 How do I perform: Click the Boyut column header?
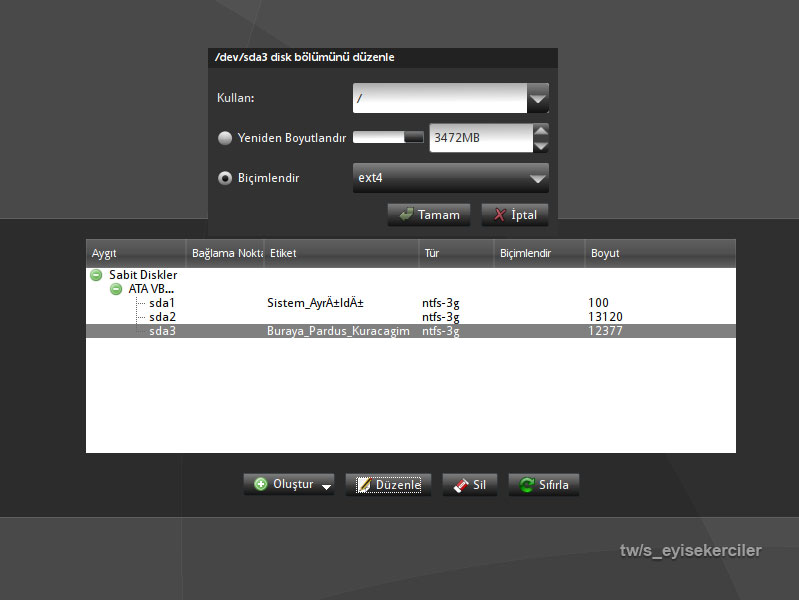[660, 253]
